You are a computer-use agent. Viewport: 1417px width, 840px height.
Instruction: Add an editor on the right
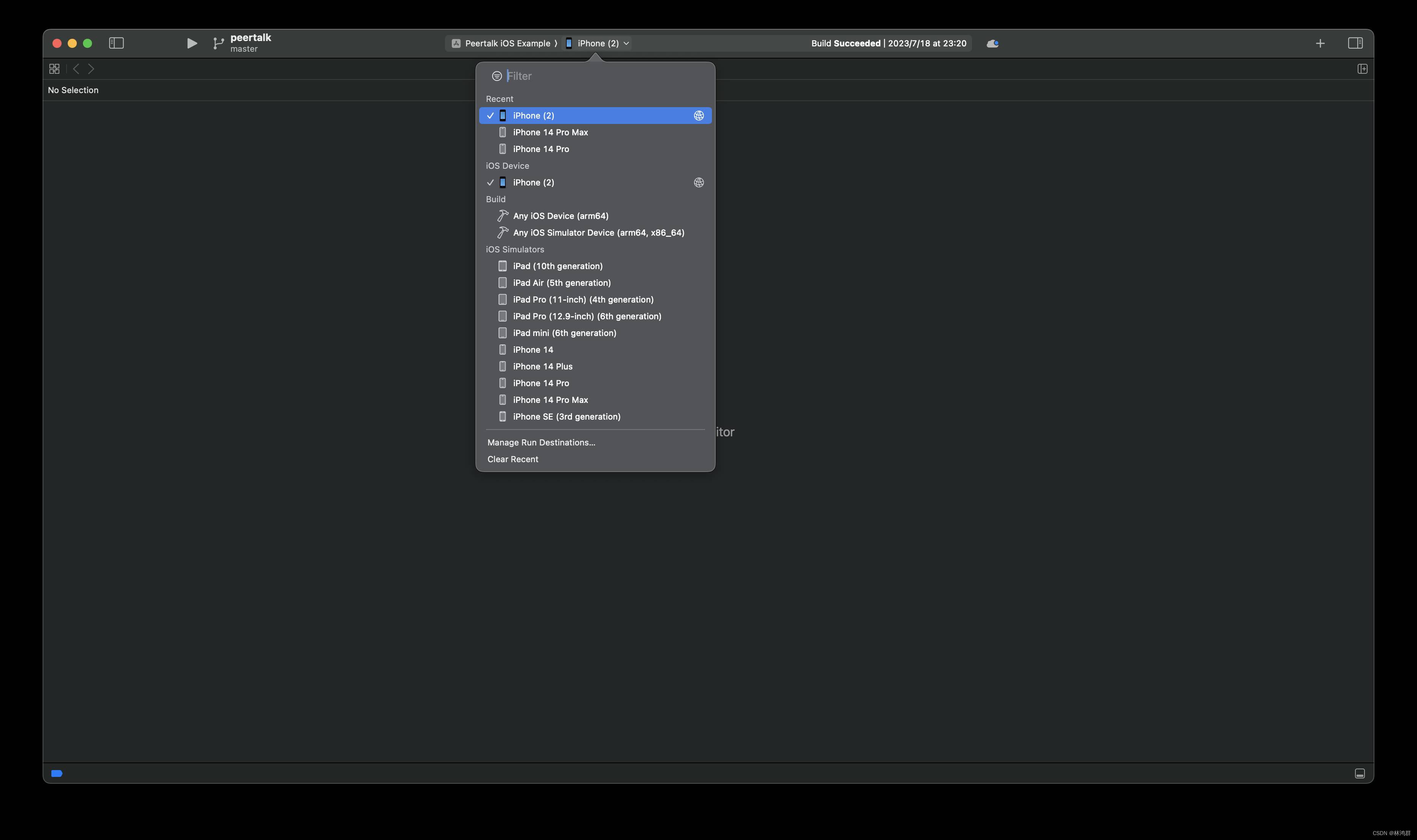click(1362, 68)
